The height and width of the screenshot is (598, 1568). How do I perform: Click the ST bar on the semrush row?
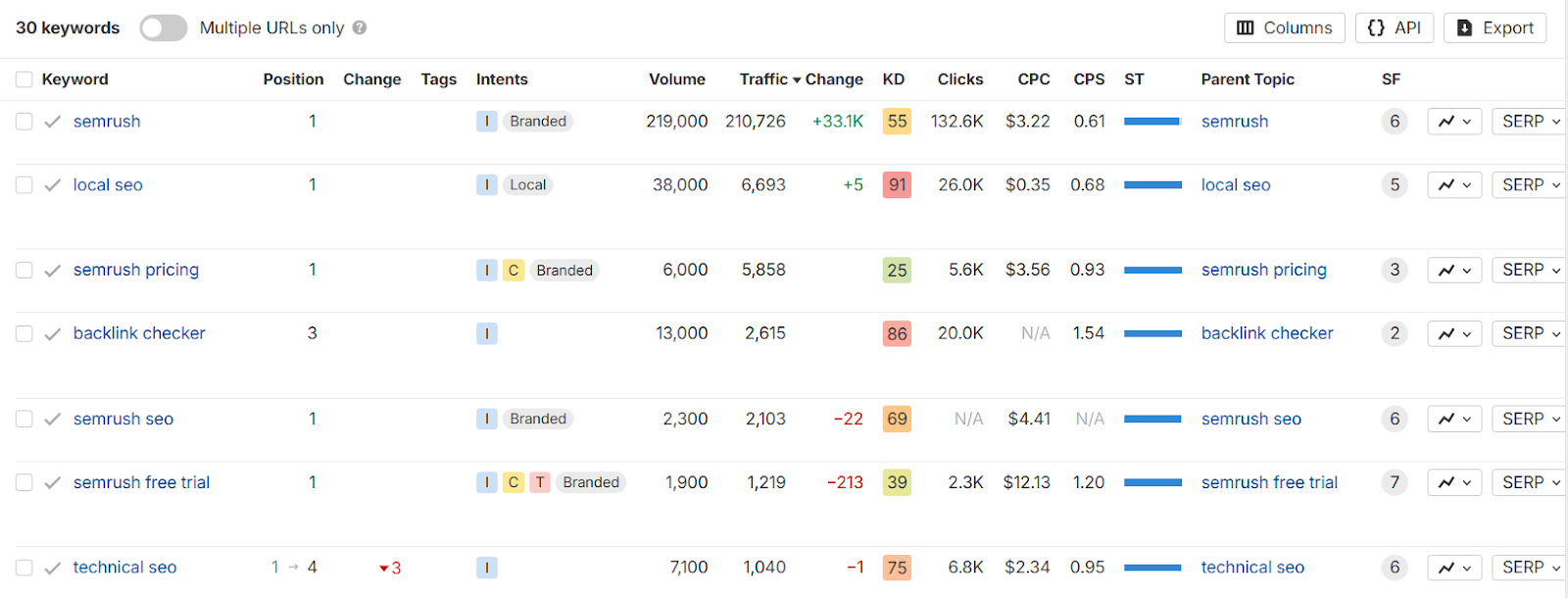tap(1153, 121)
